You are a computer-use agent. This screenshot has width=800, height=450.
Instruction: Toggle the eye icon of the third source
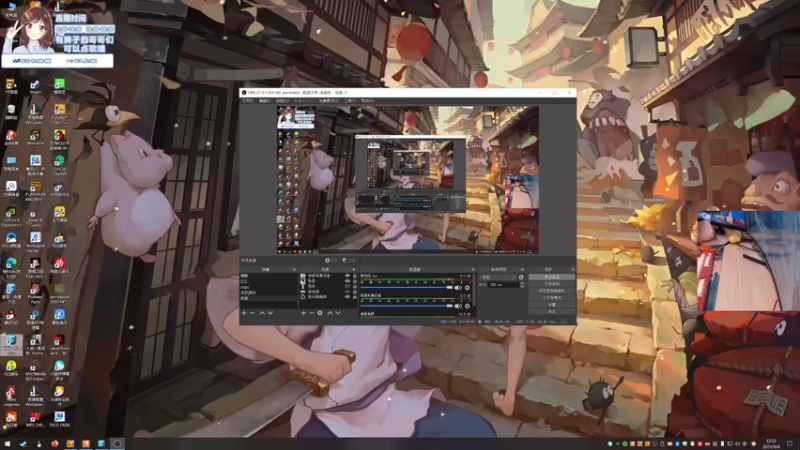pos(347,286)
